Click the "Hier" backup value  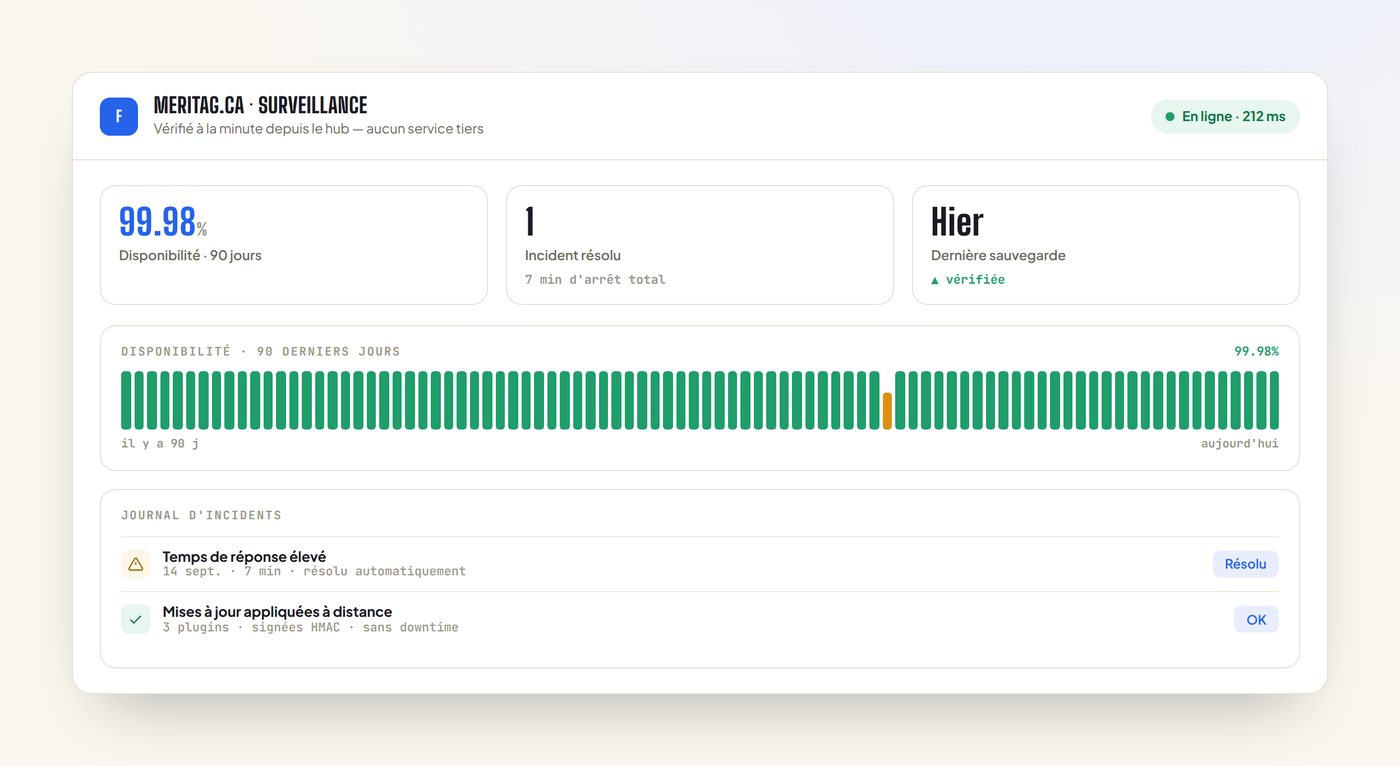point(957,222)
